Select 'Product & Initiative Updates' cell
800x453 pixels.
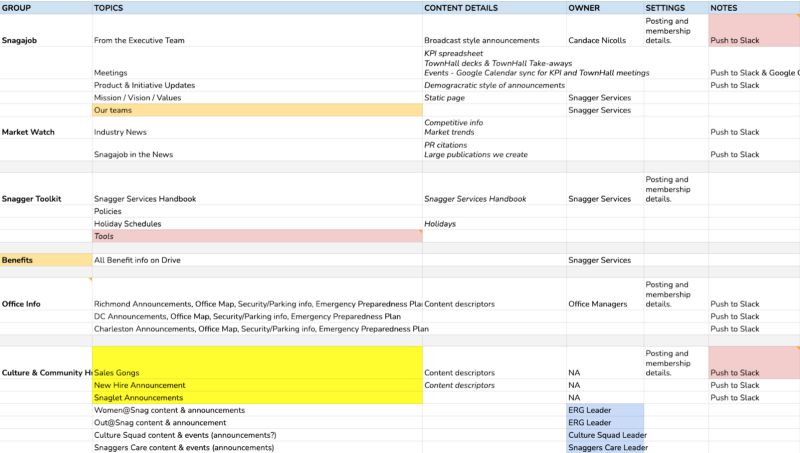pos(257,85)
